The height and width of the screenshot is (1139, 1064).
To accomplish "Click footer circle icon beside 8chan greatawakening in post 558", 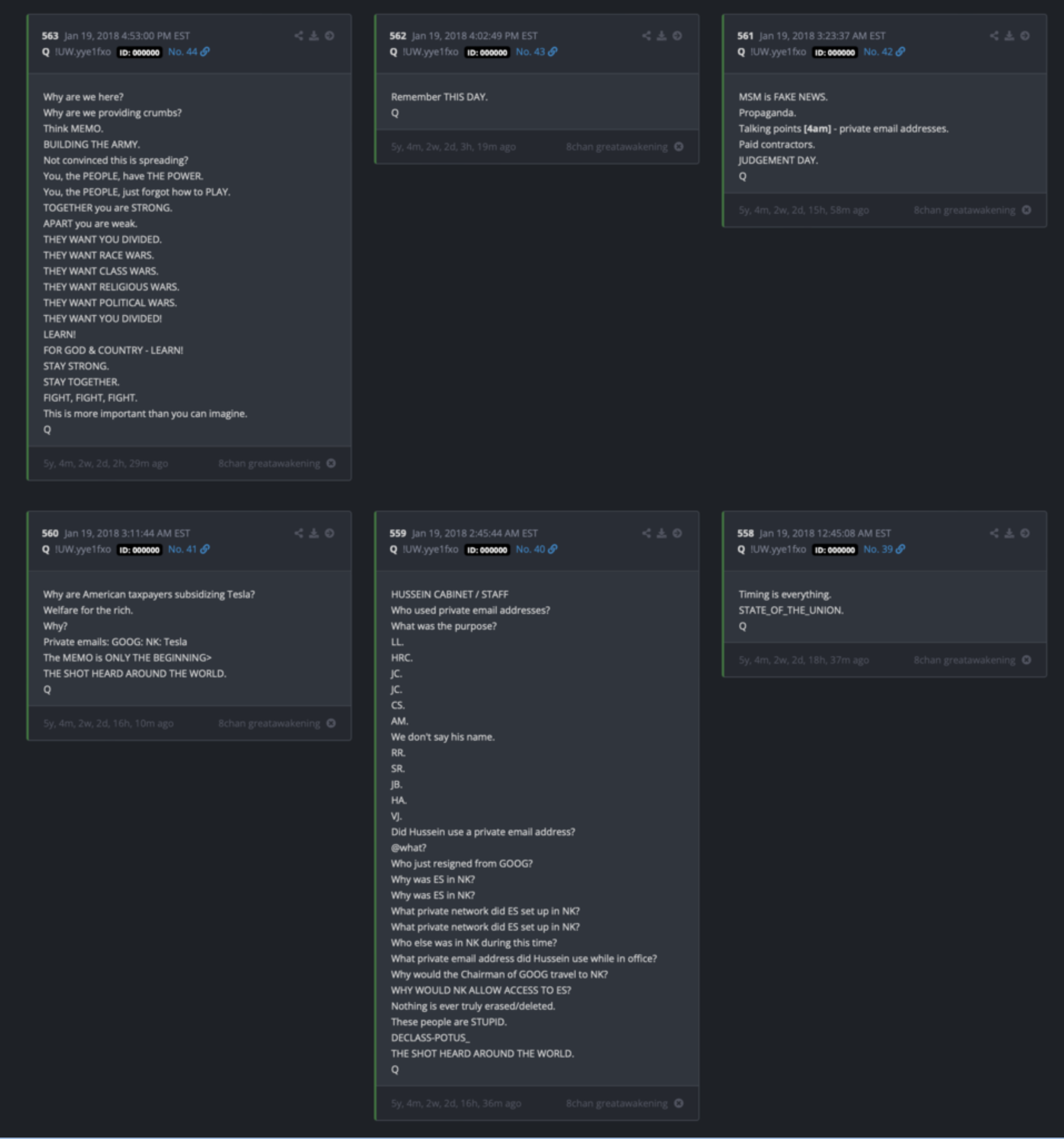I will pyautogui.click(x=1027, y=660).
